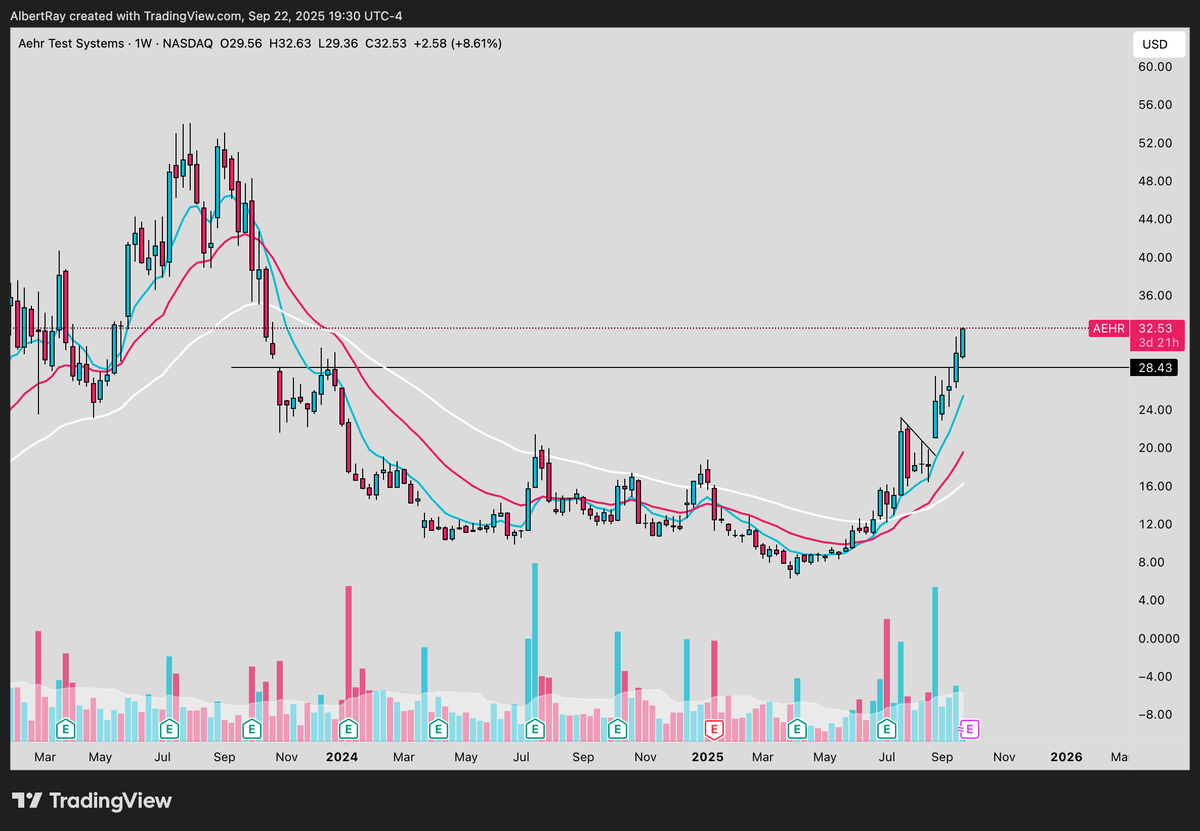Click the earnings badge under May 2024
The width and height of the screenshot is (1200, 831).
pyautogui.click(x=438, y=730)
